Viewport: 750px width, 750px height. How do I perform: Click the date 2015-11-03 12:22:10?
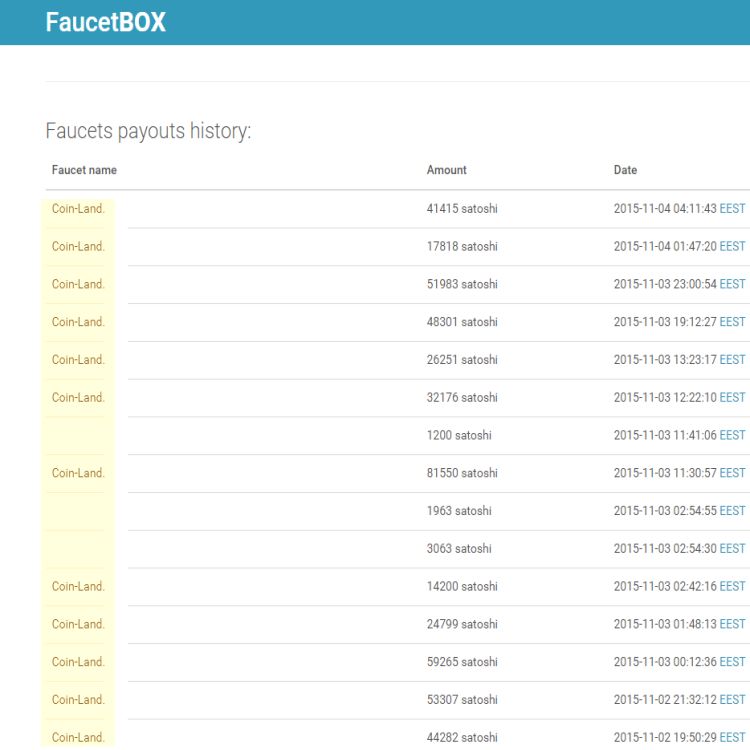[665, 397]
